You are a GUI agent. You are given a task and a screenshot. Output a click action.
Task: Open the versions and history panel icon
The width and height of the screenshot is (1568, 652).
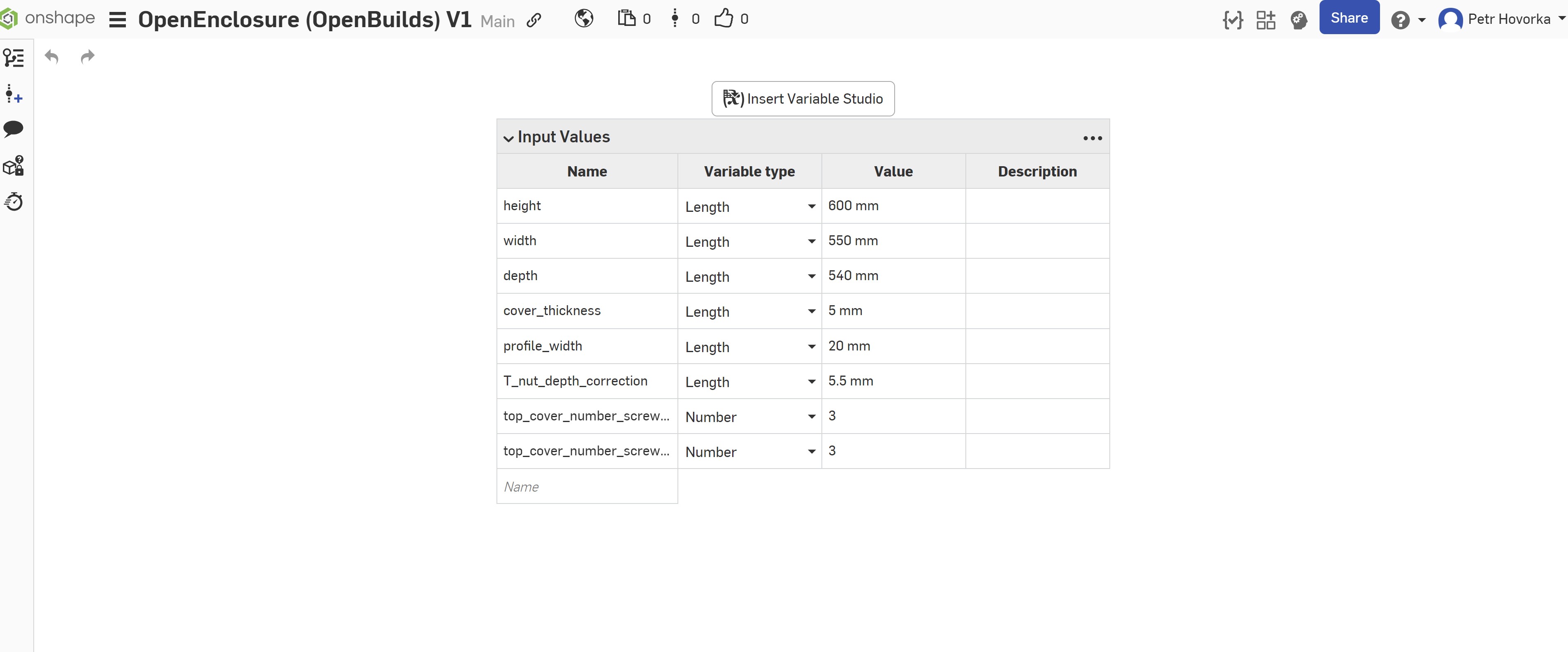tap(14, 94)
